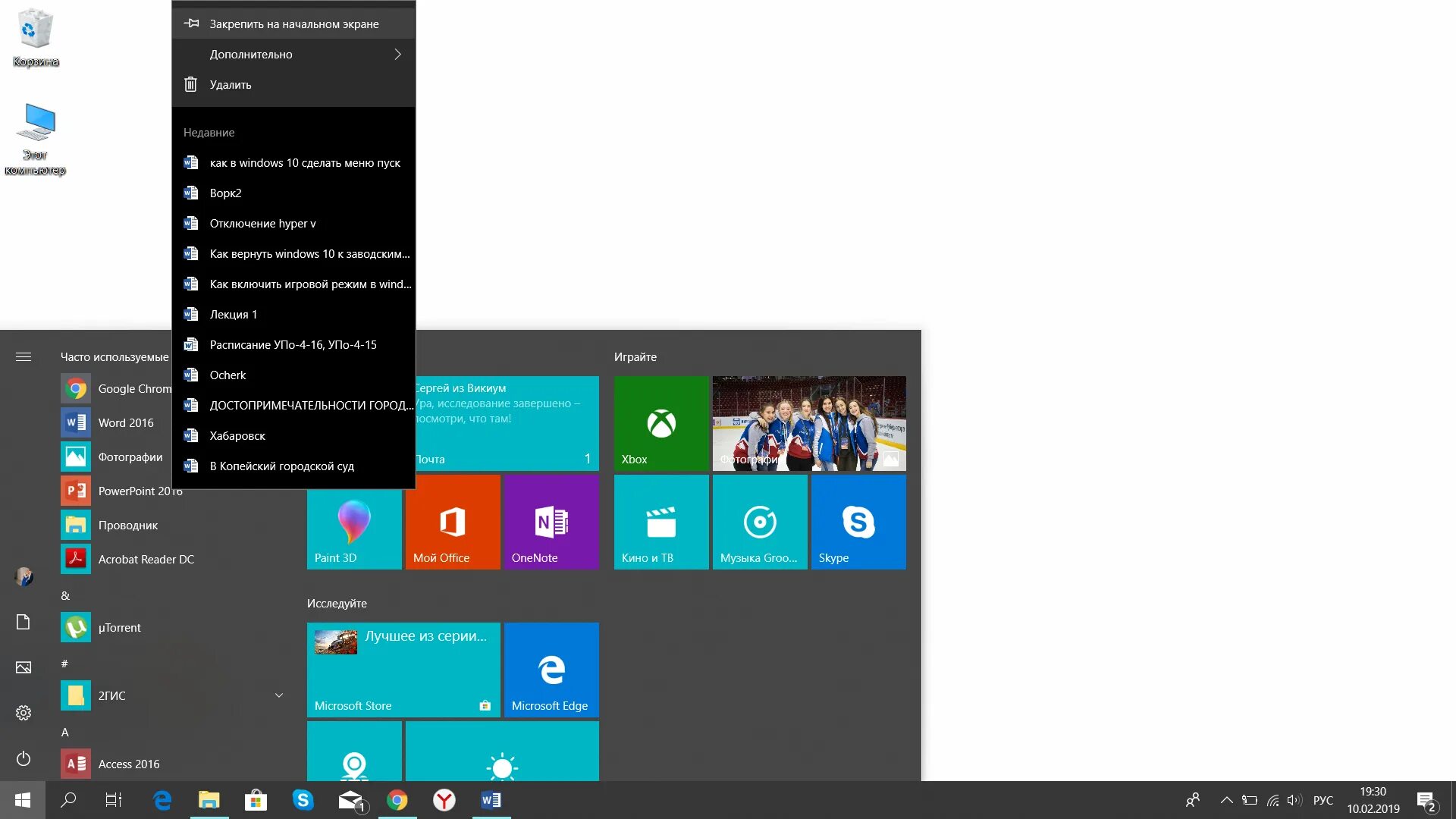Expand the Start menu hamburger navigation
This screenshot has height=819, width=1456.
click(x=24, y=356)
